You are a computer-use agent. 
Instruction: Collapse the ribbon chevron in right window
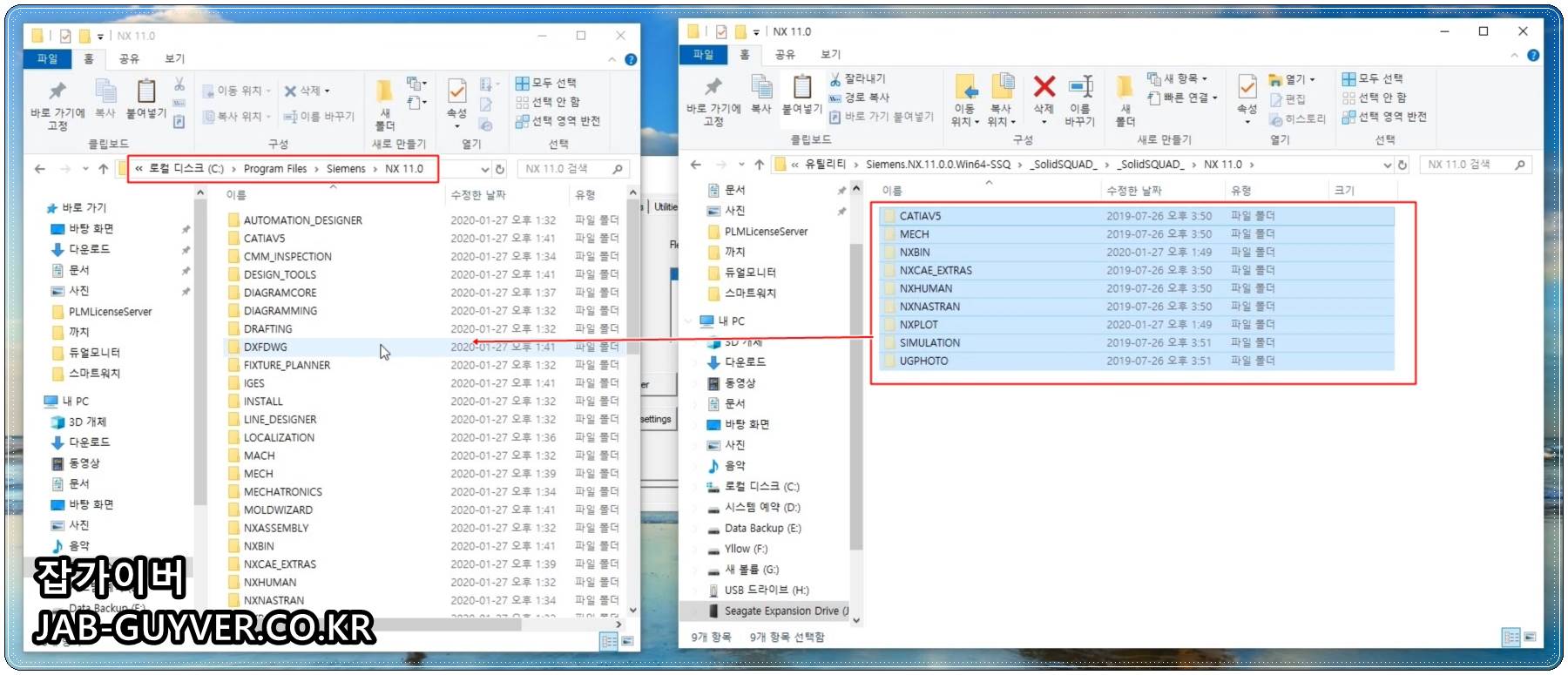click(1515, 55)
